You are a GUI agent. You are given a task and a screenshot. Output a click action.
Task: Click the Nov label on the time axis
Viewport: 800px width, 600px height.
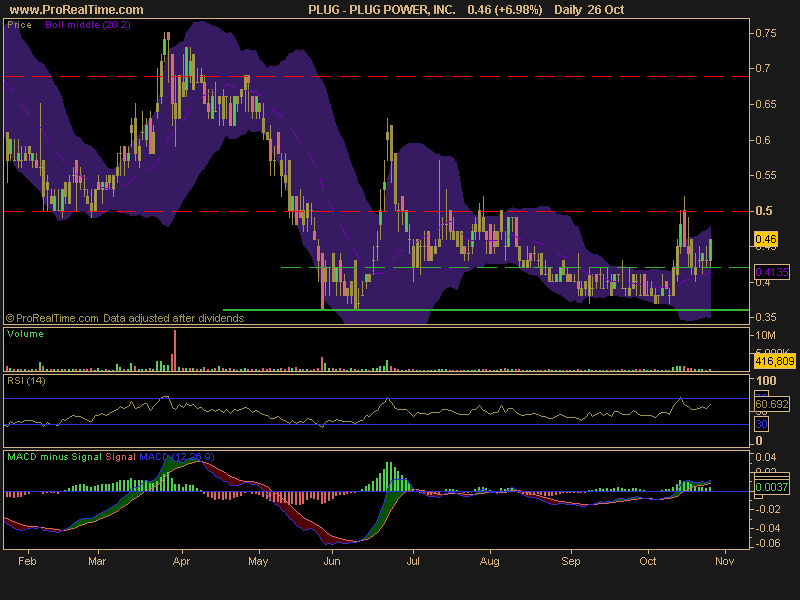click(x=724, y=561)
